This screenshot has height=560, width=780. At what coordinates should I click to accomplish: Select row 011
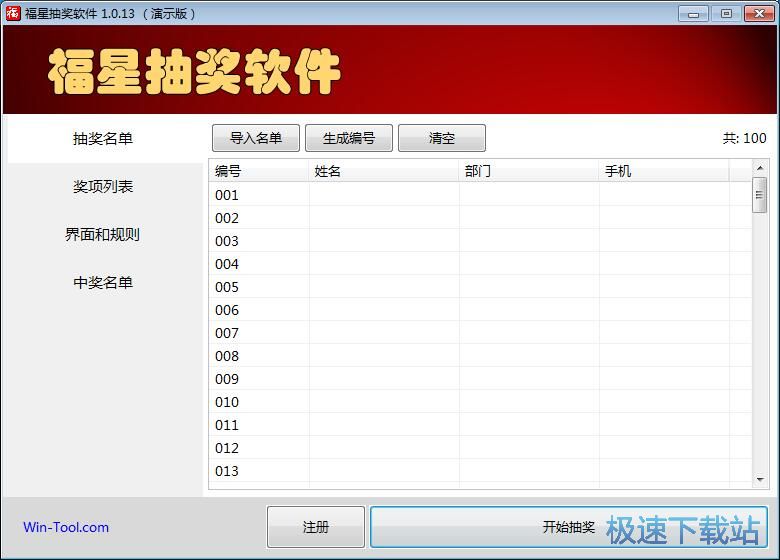(480, 424)
